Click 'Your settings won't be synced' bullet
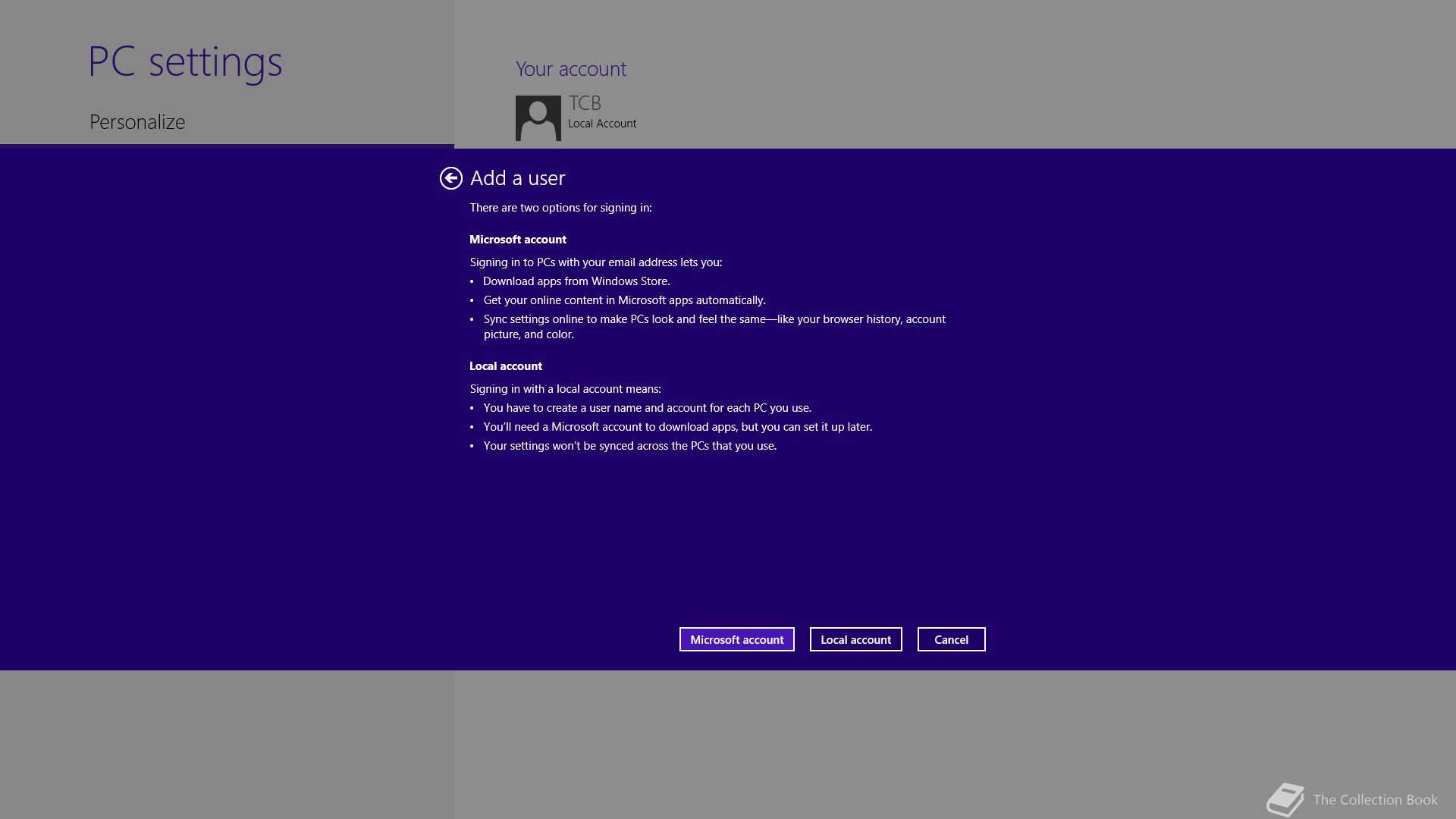Image resolution: width=1456 pixels, height=819 pixels. point(630,446)
